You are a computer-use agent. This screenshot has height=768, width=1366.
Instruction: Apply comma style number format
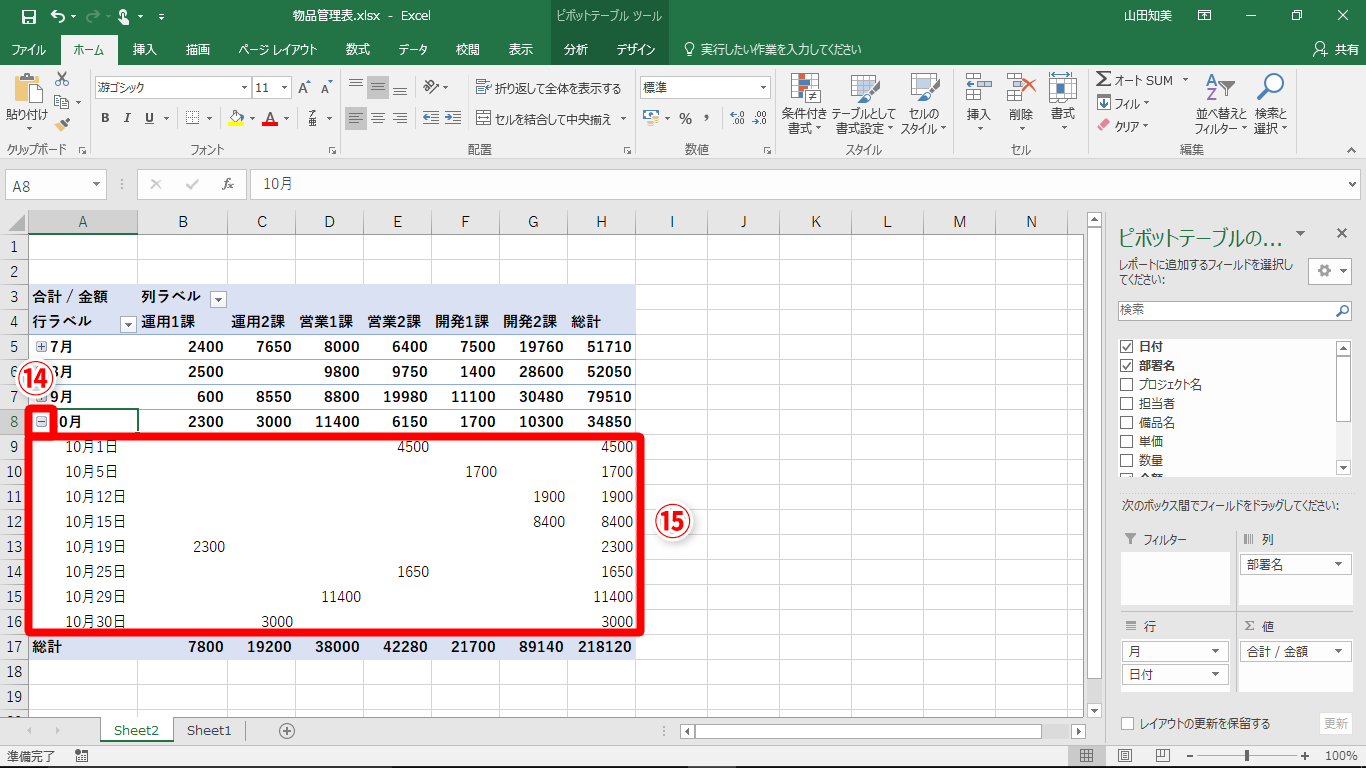pyautogui.click(x=707, y=118)
